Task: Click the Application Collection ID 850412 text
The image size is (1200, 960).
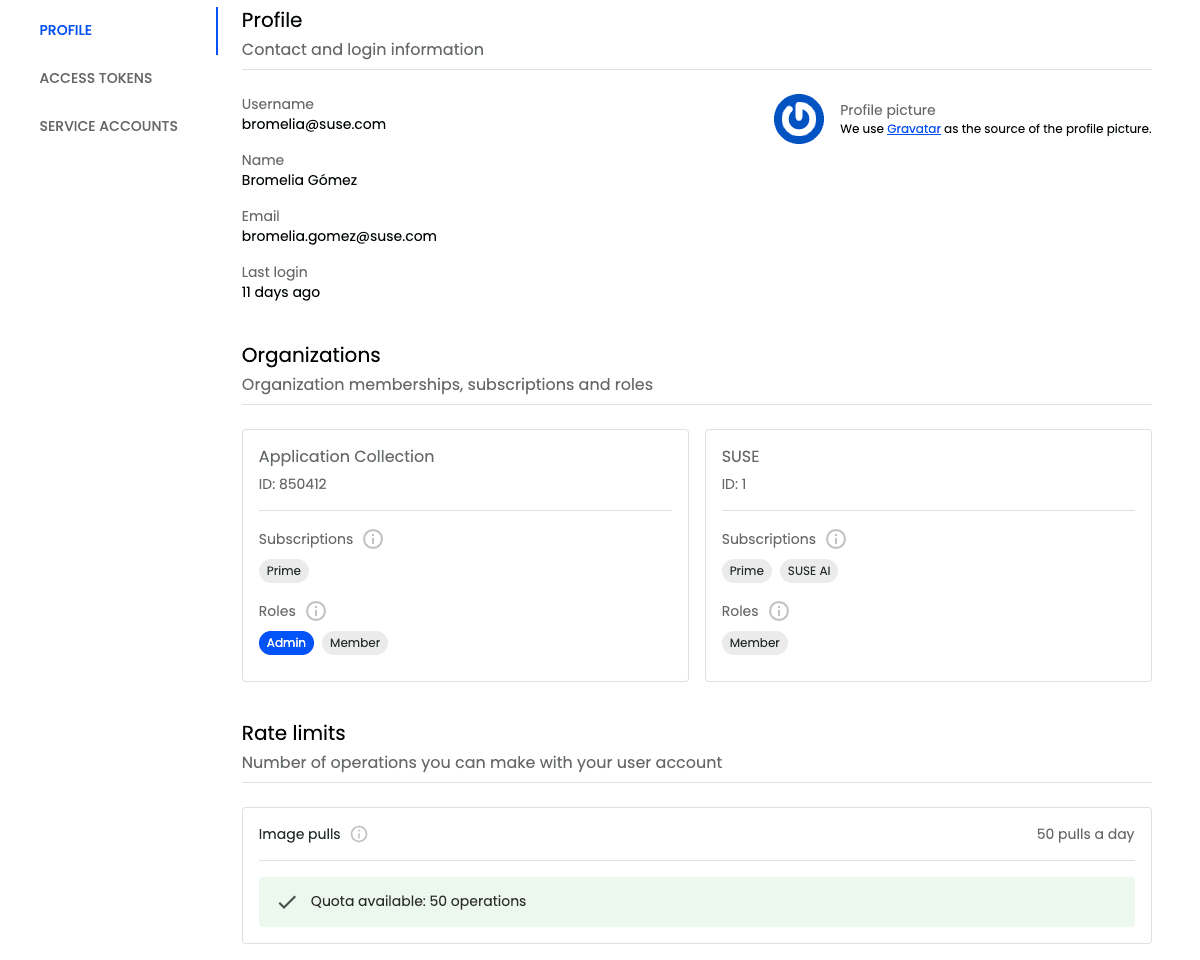Action: (x=293, y=484)
